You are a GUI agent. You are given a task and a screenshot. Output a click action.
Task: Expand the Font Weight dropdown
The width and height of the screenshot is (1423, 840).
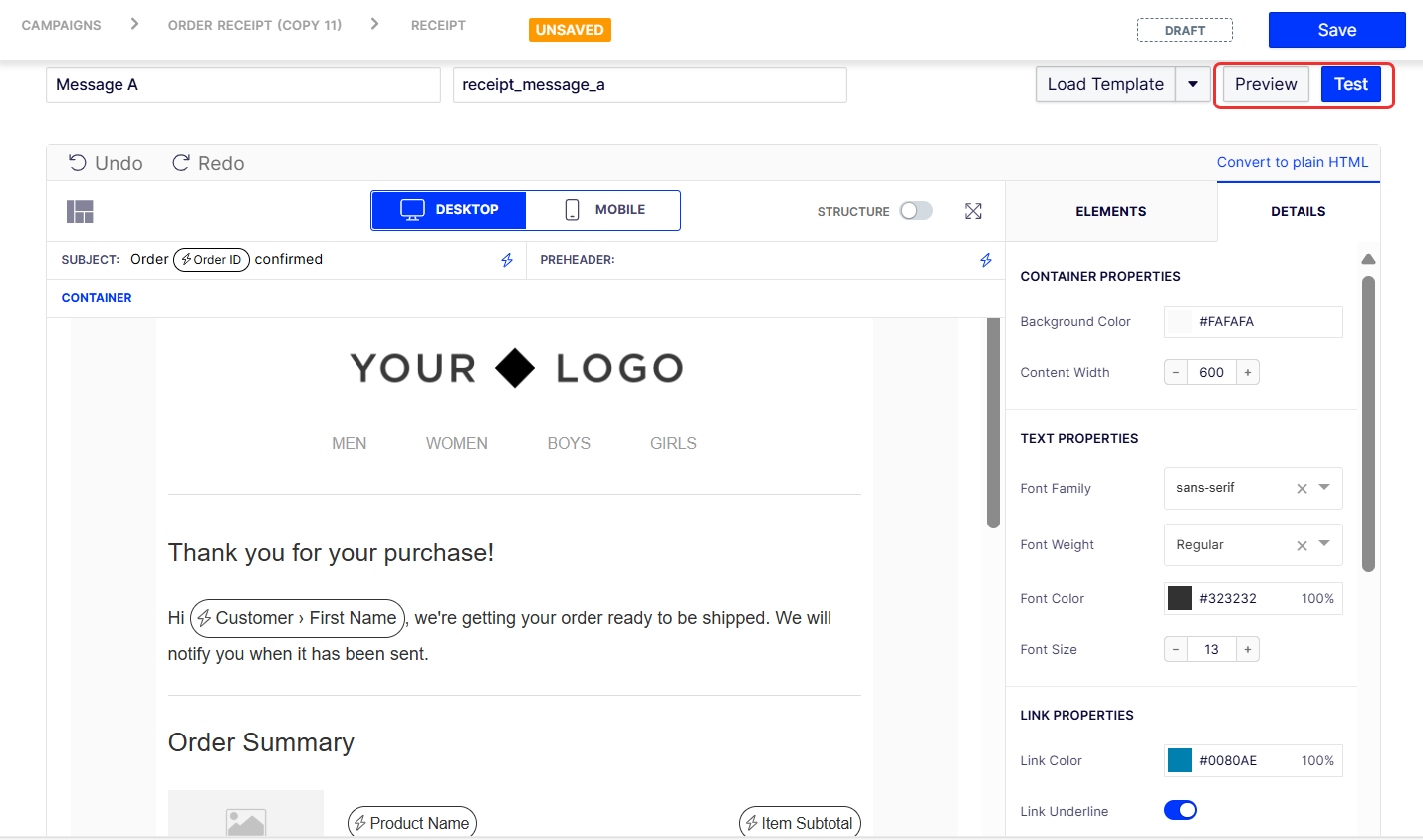click(1324, 544)
